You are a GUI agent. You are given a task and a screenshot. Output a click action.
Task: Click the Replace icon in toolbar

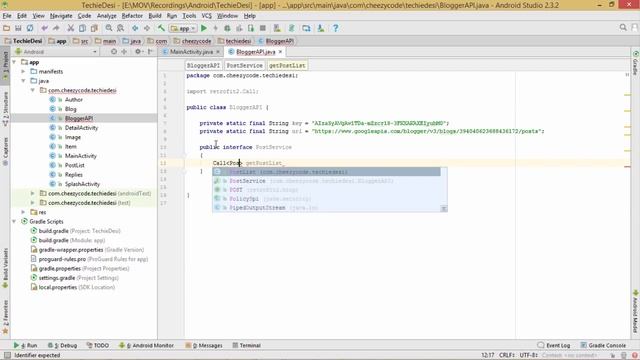point(120,28)
